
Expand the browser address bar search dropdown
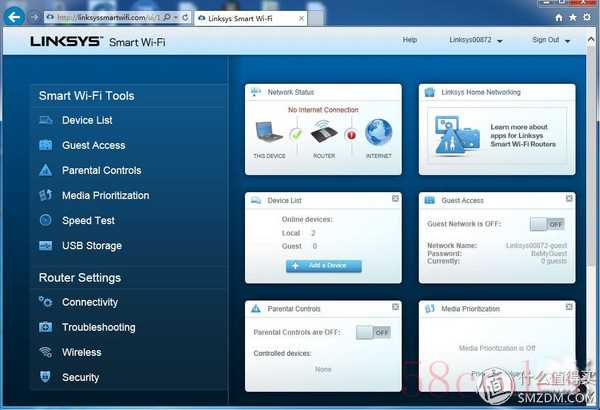click(x=174, y=18)
